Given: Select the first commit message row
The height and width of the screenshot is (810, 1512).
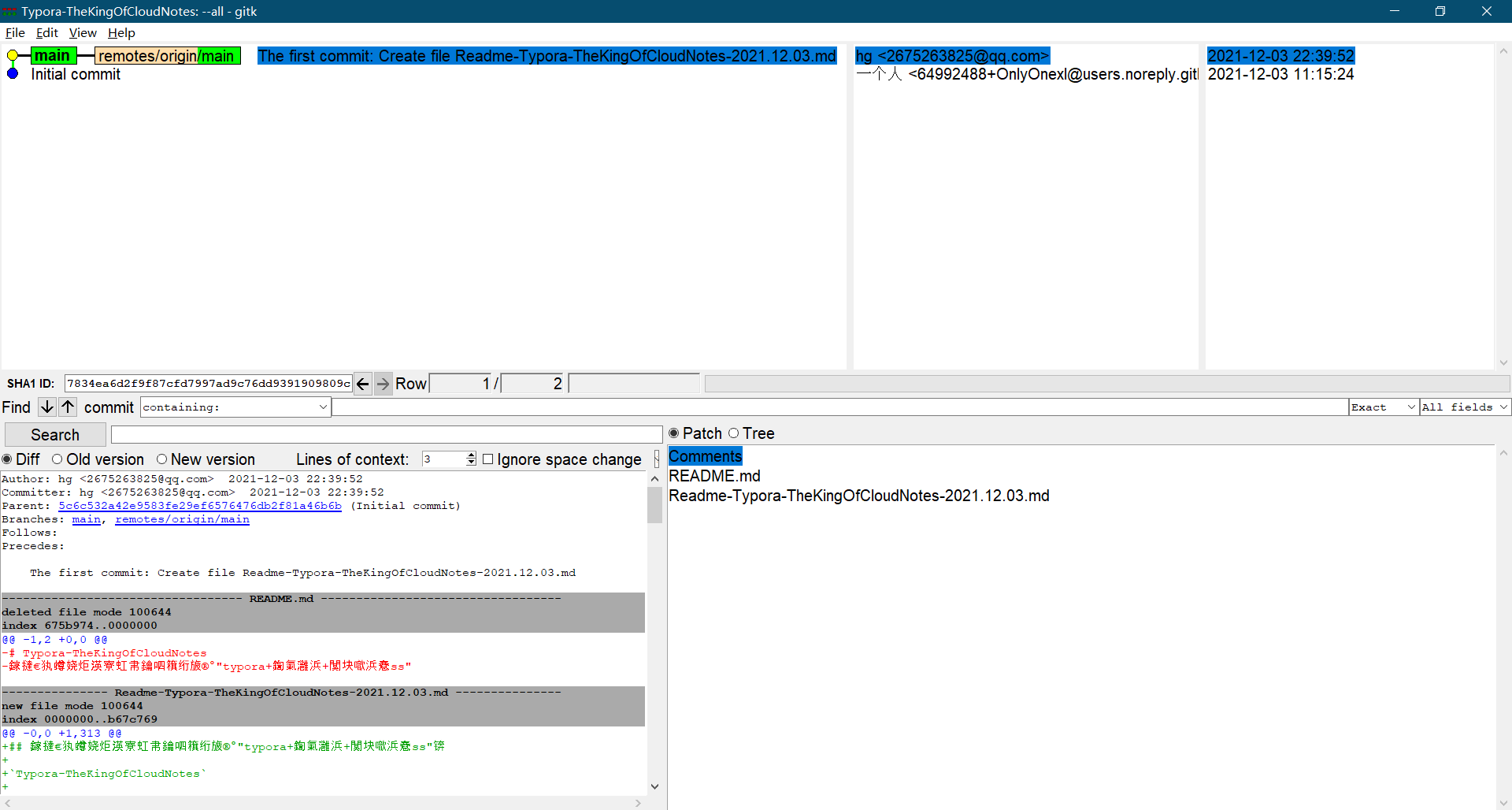Looking at the screenshot, I should (x=547, y=56).
